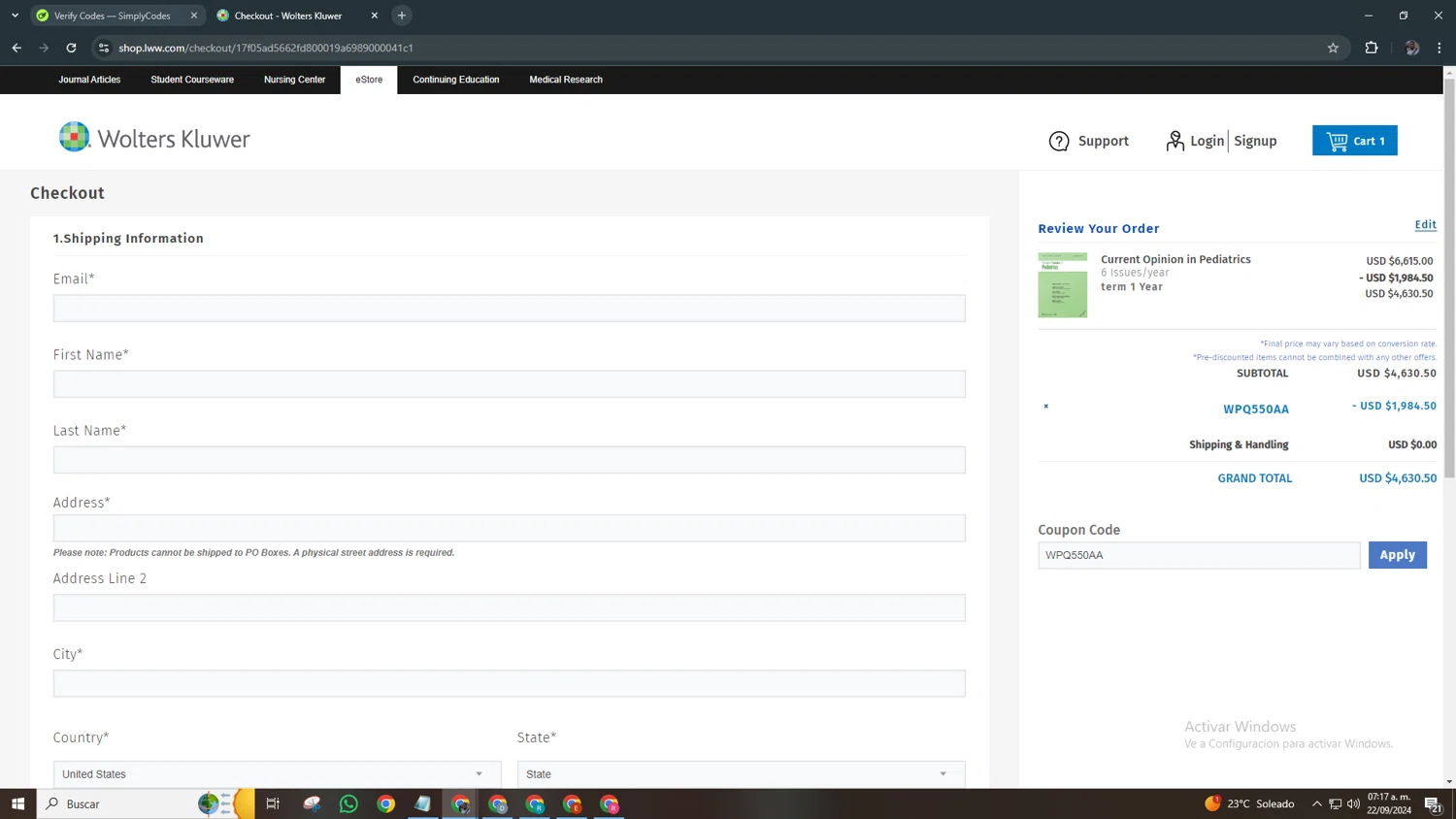Bookmark this page with the star icon
Screen dimensions: 1456x819
click(1333, 48)
